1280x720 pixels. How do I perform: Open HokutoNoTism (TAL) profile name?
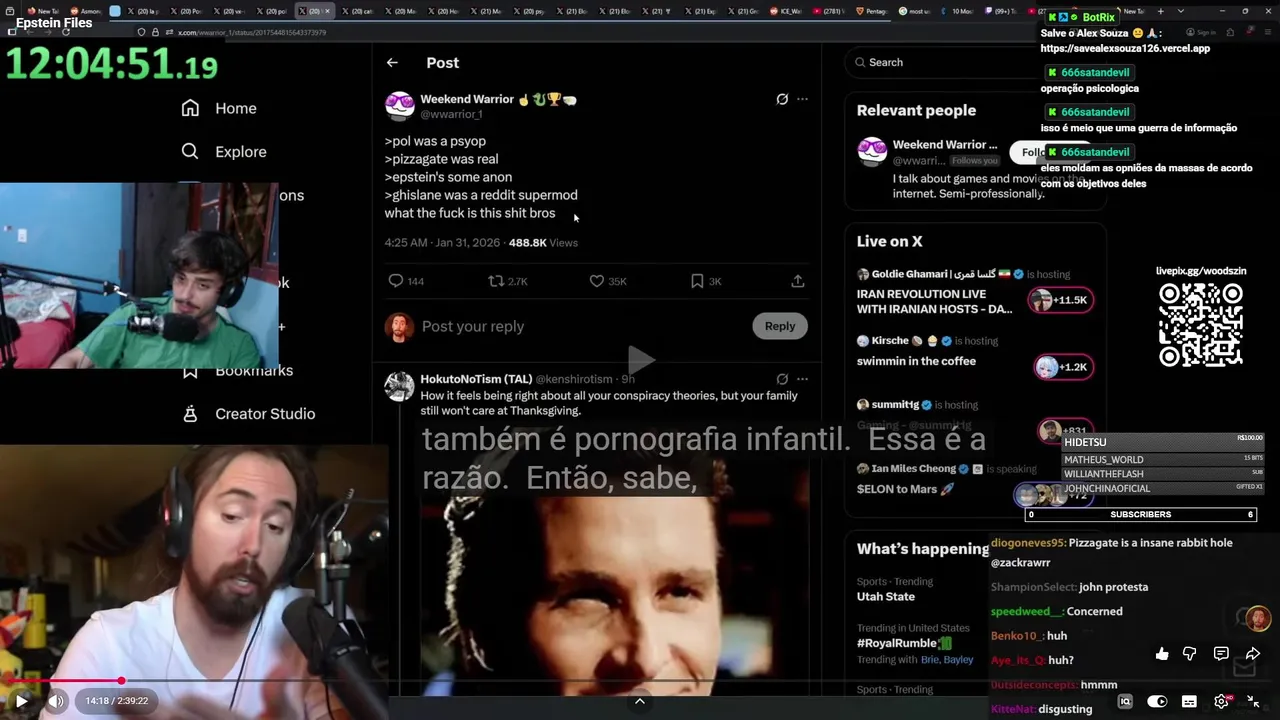coord(476,379)
